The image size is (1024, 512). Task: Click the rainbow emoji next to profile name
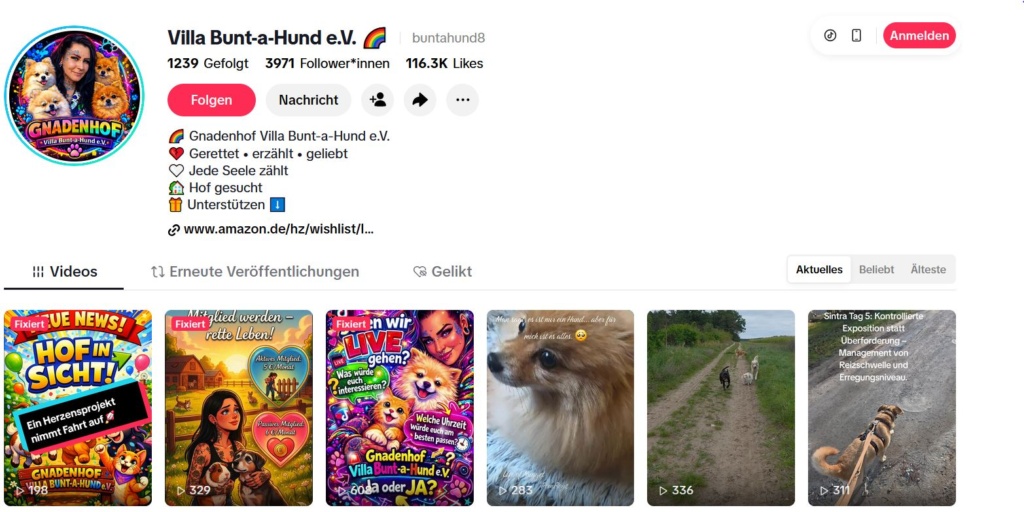click(x=375, y=38)
